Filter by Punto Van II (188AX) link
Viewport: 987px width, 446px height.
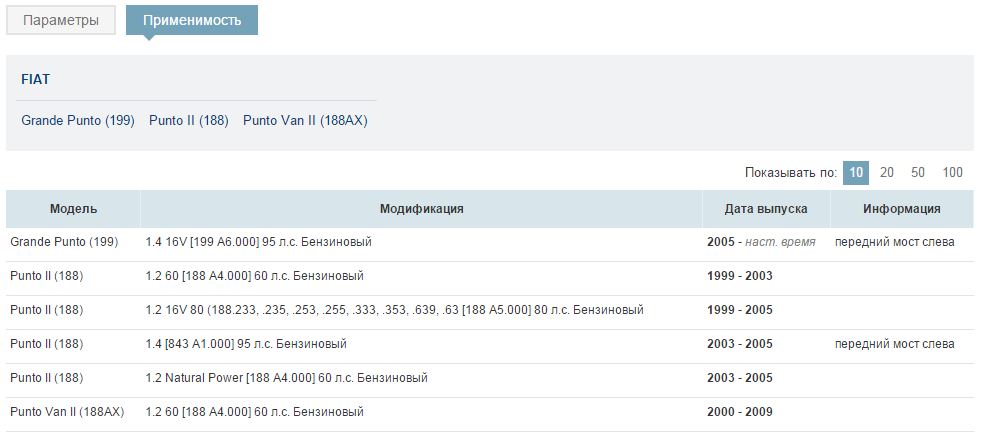pos(305,120)
